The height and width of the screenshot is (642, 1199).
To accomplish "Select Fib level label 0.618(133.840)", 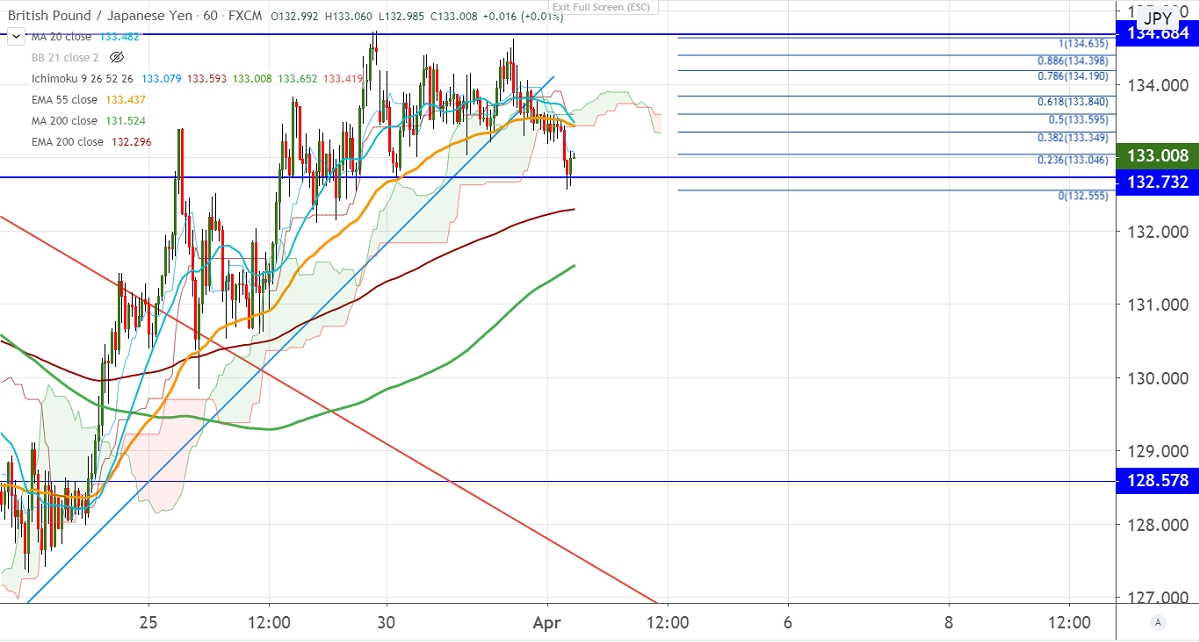I will click(x=1073, y=102).
